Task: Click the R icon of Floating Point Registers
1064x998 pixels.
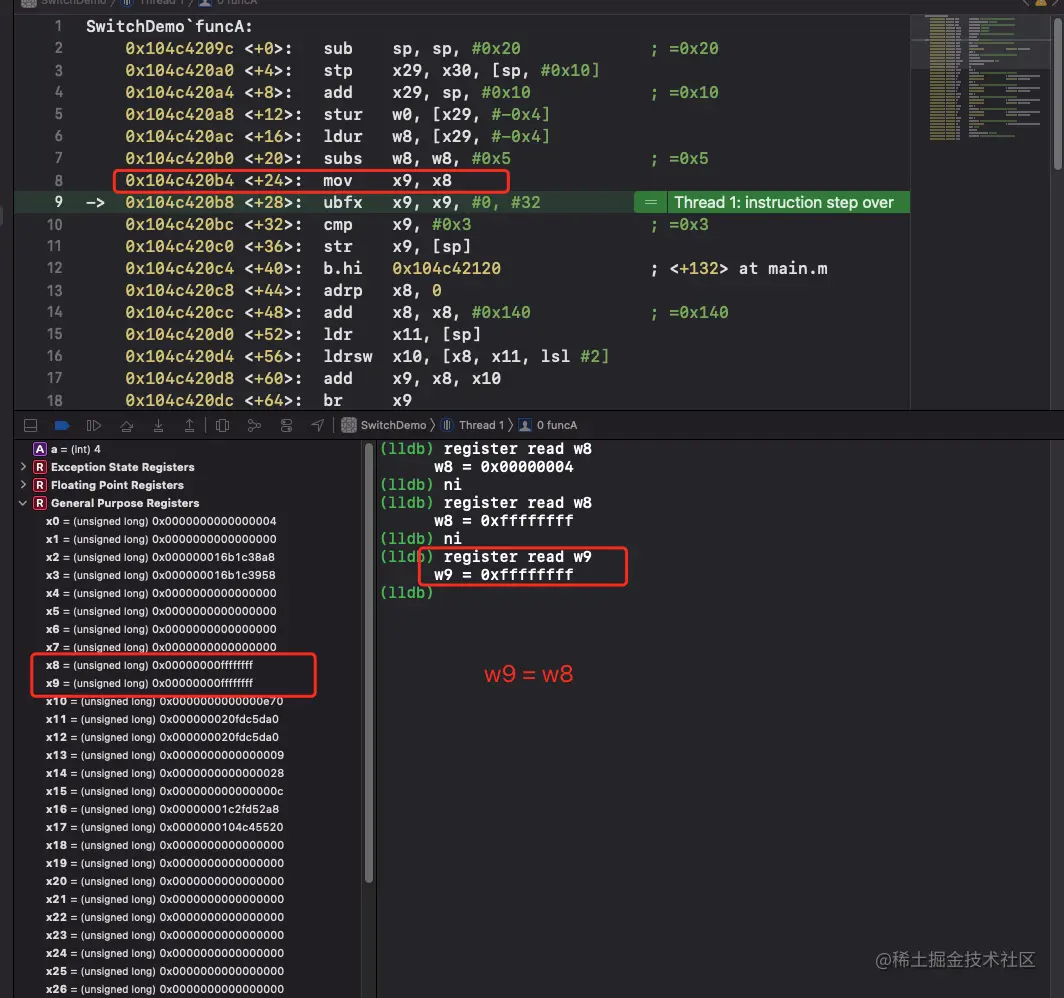Action: pyautogui.click(x=40, y=485)
